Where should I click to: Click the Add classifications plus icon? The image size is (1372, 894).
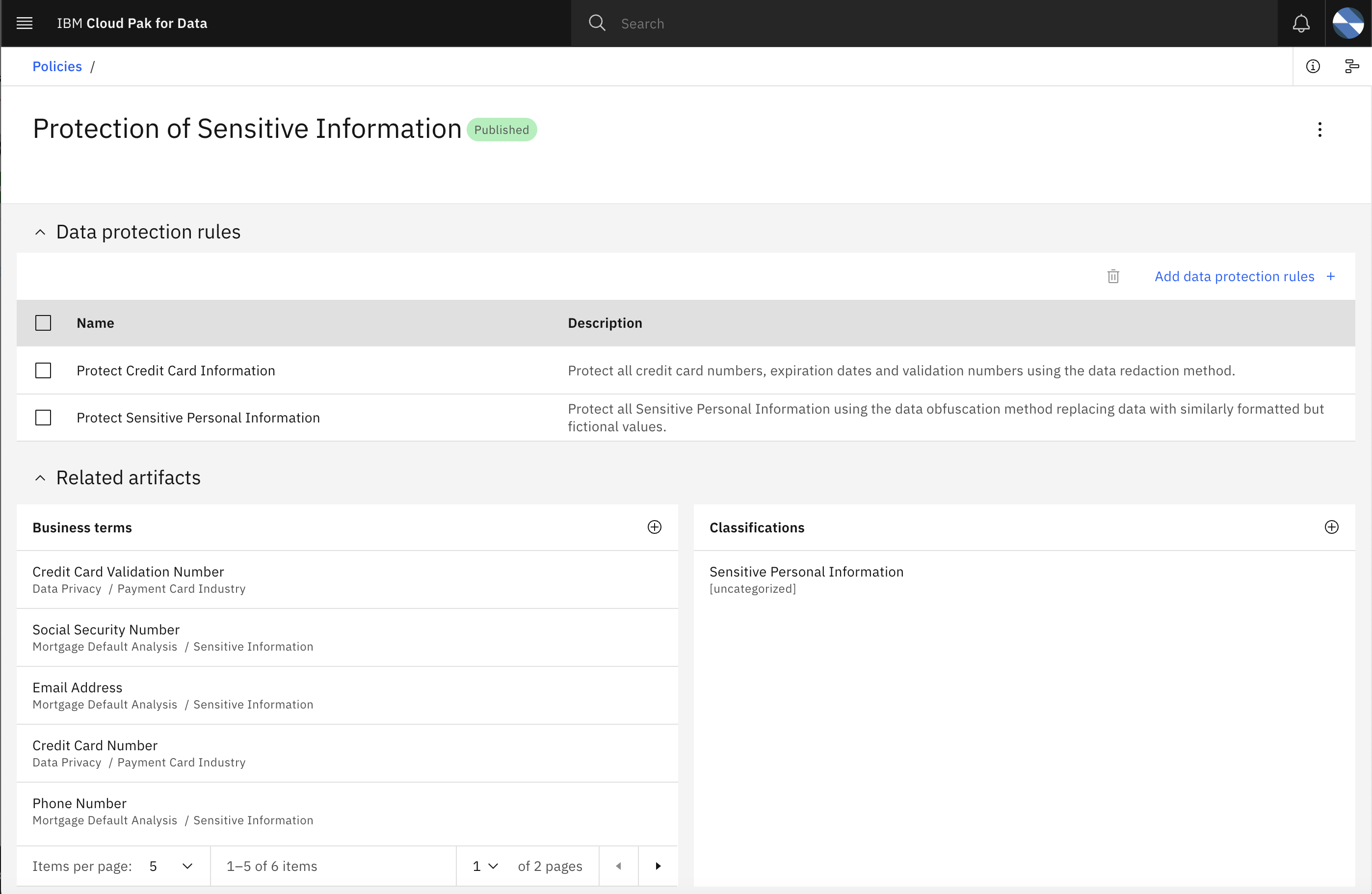point(1331,527)
